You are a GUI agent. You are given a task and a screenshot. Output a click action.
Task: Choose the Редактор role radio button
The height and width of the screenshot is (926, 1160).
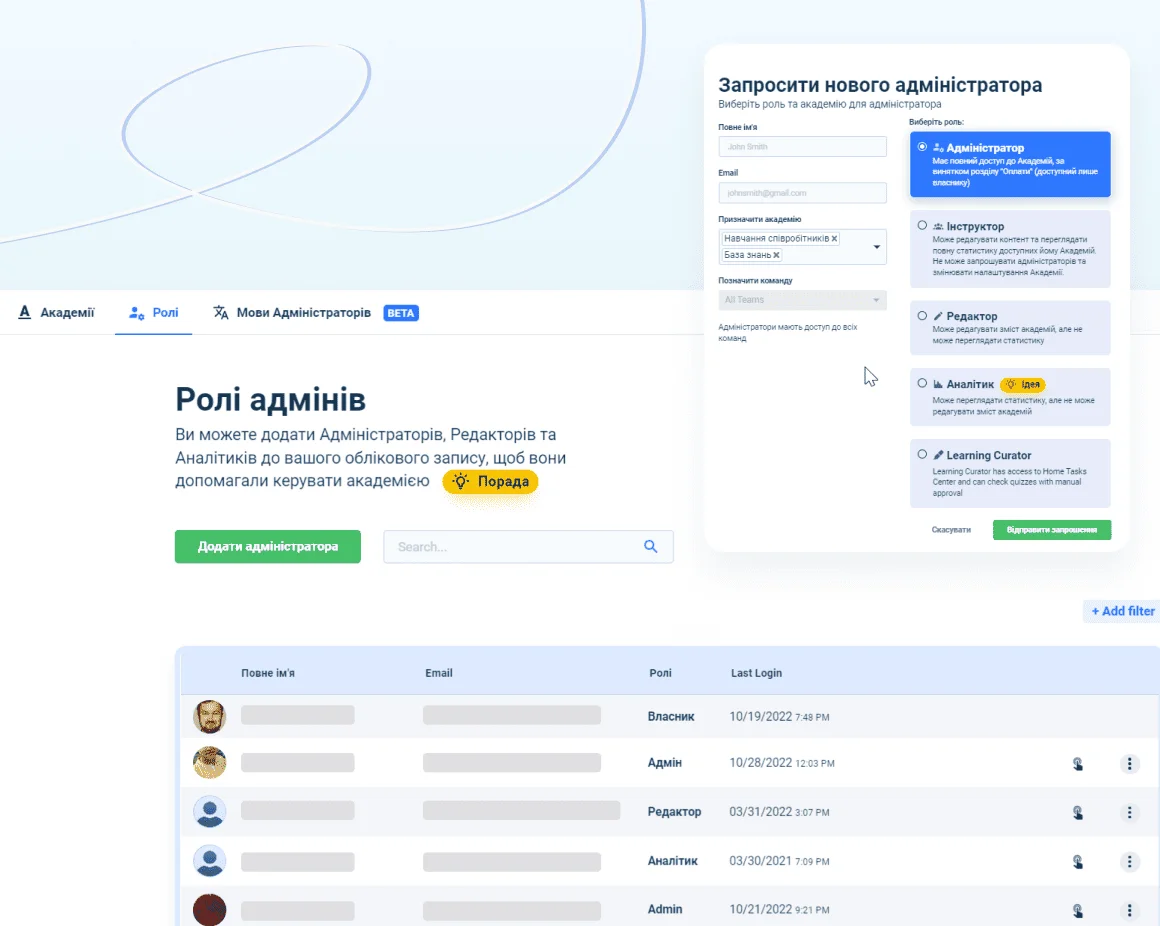pos(922,315)
